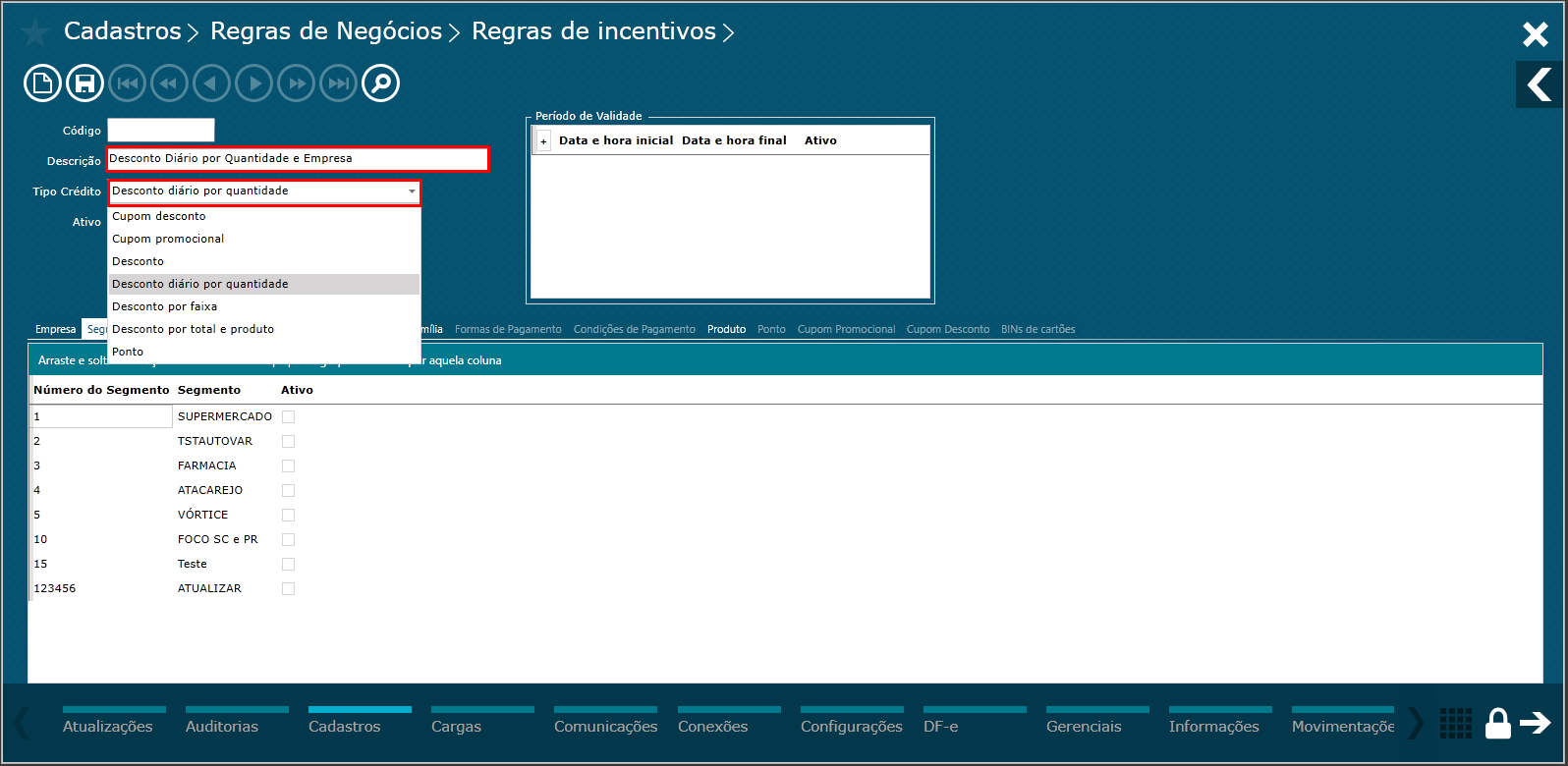Toggle Ativo checkbox for Teste segment
The height and width of the screenshot is (766, 1568).
pyautogui.click(x=288, y=564)
